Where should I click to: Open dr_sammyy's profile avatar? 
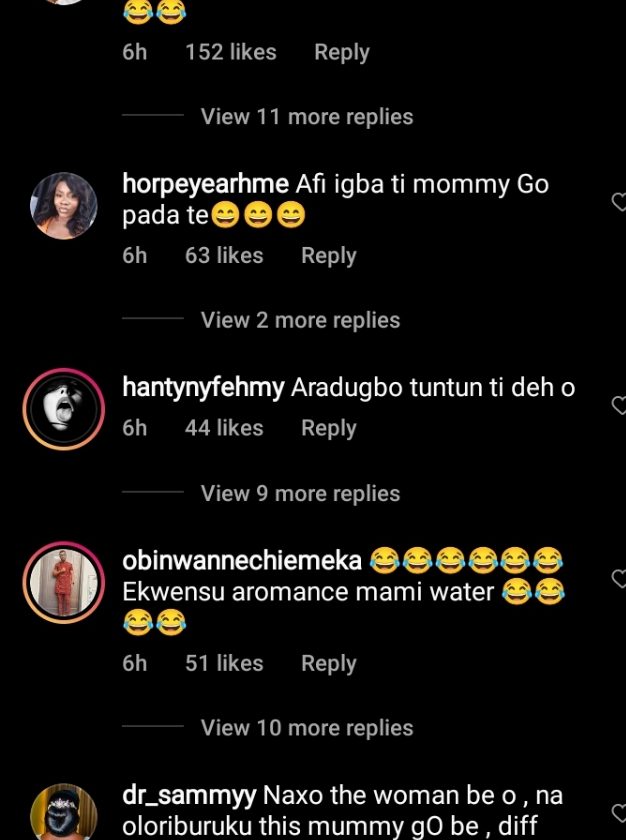(x=64, y=812)
